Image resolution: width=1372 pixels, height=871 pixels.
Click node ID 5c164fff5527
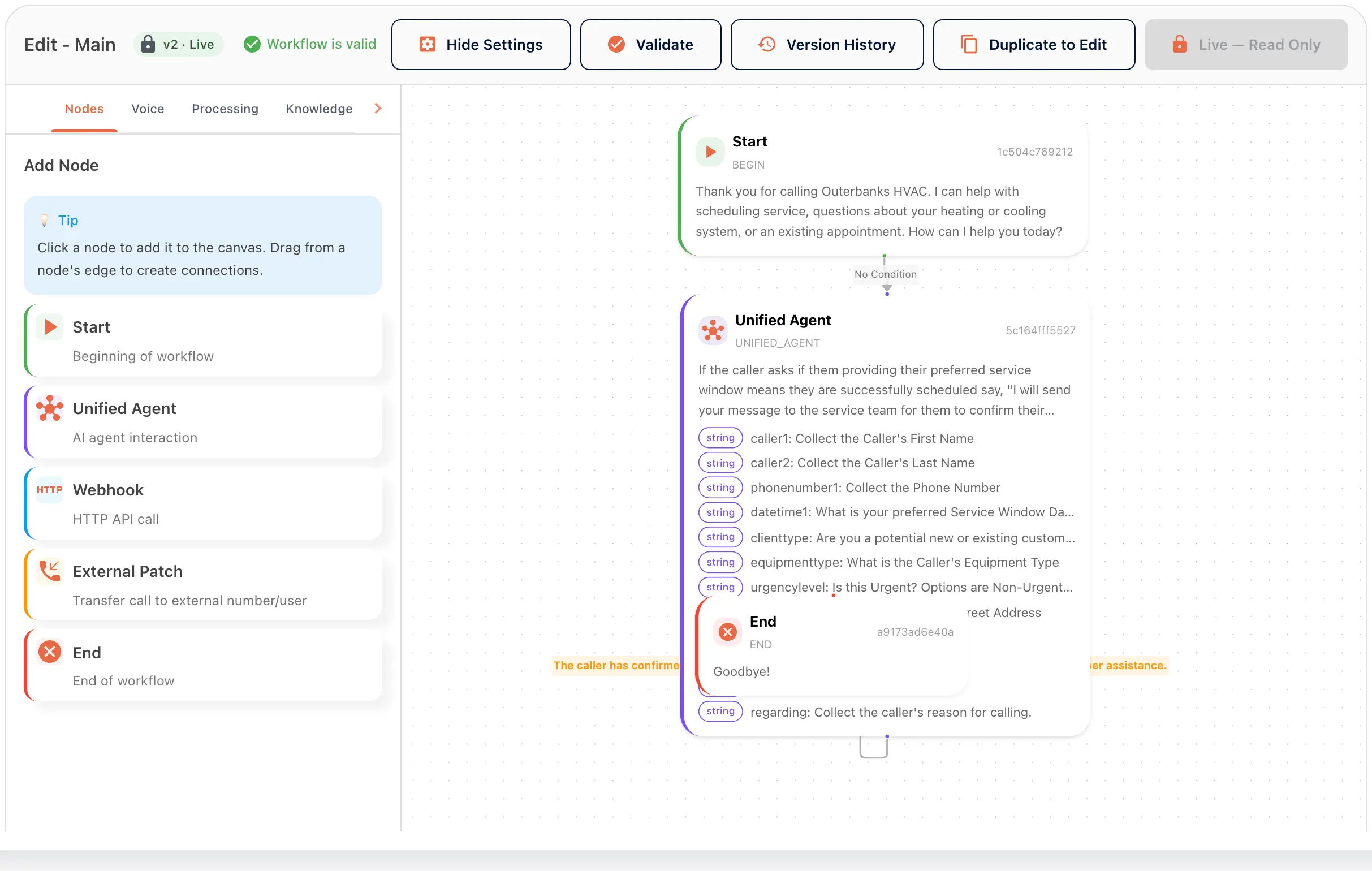tap(1041, 330)
